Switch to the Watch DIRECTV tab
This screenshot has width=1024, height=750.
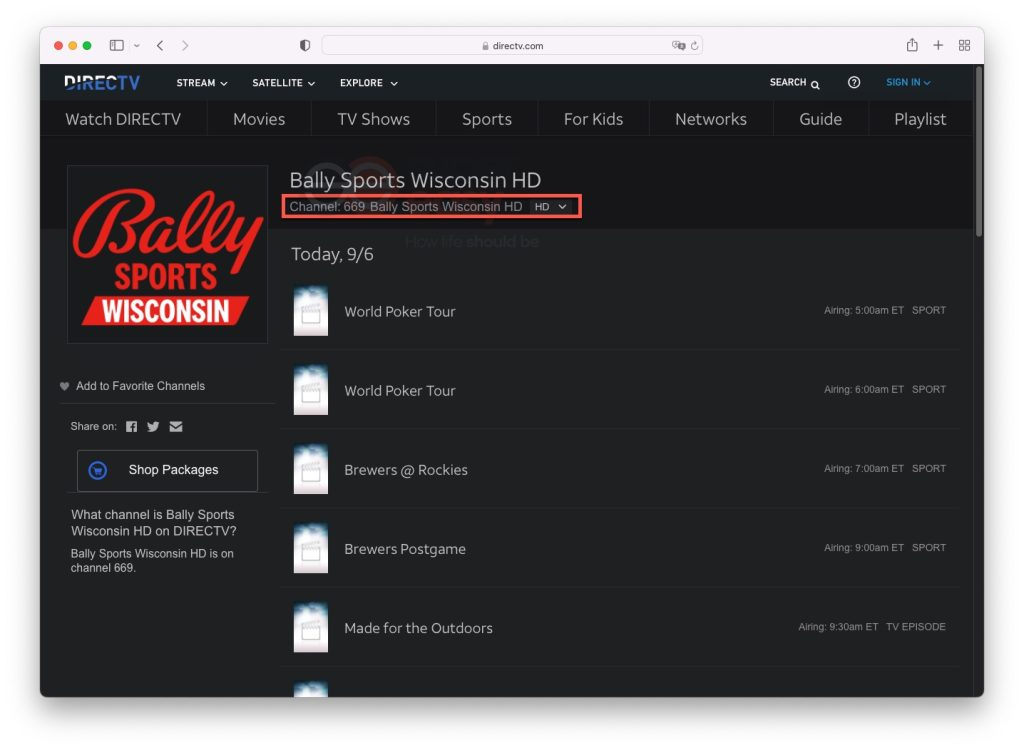pos(123,119)
